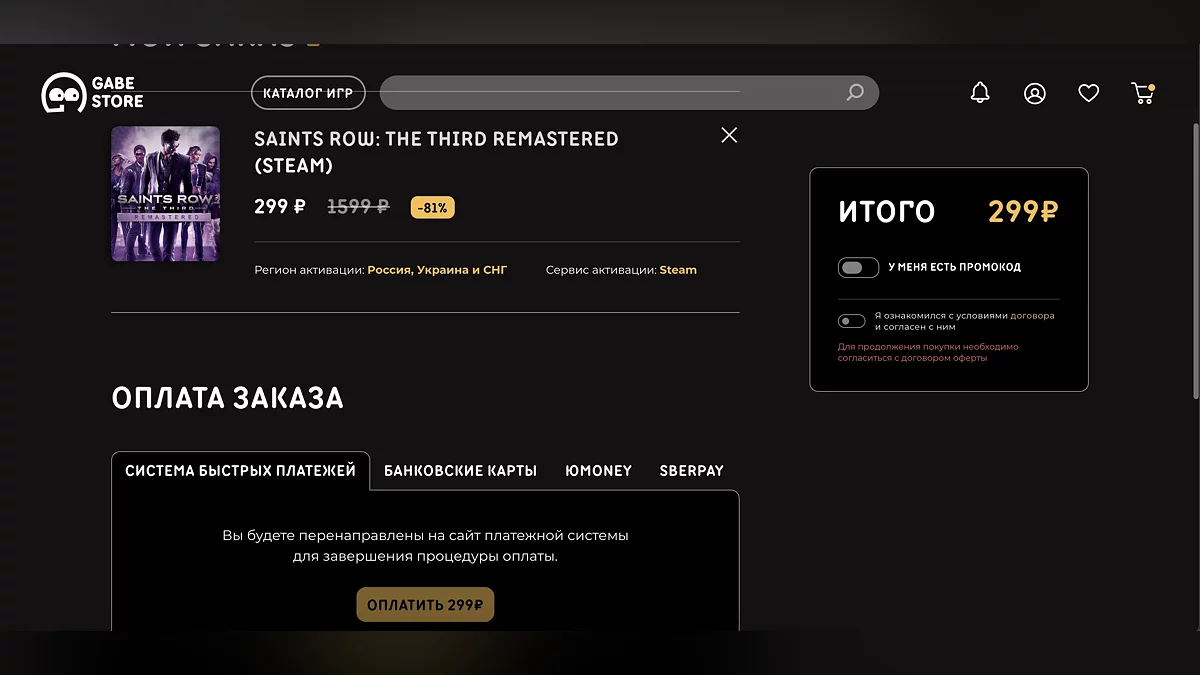Open the user profile icon
Image resolution: width=1200 pixels, height=675 pixels.
(x=1034, y=93)
